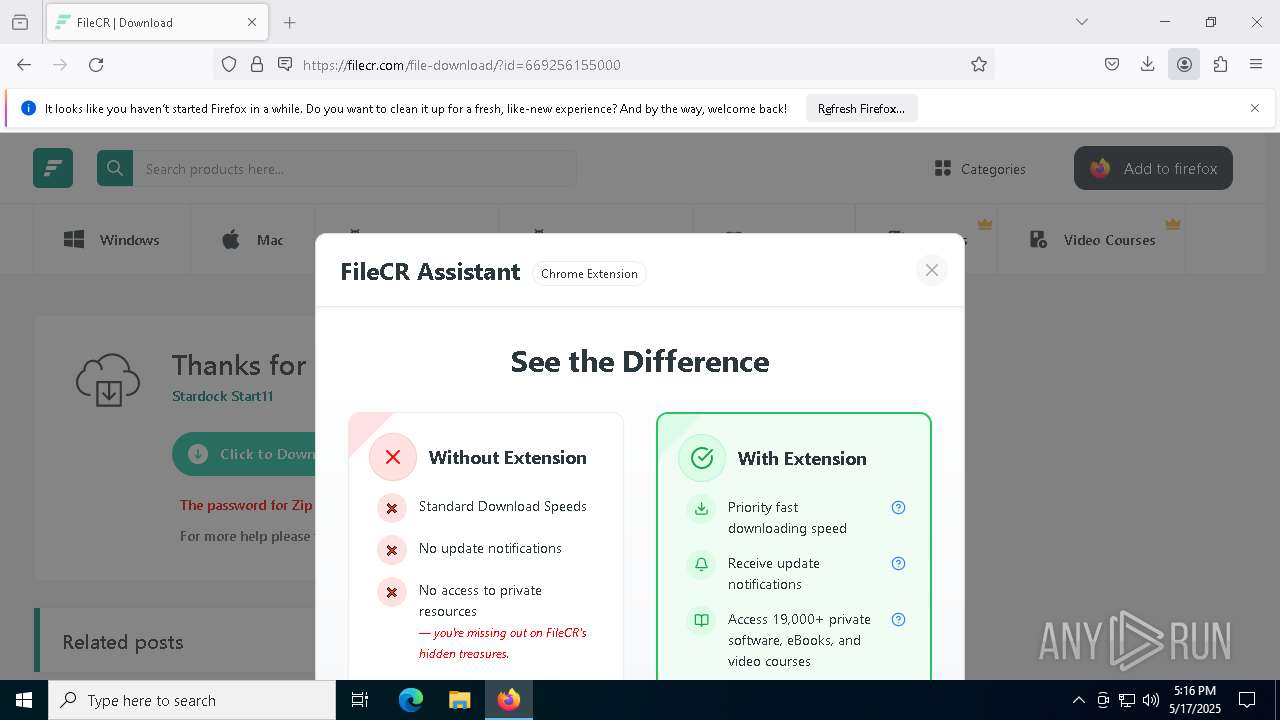Focus the Search products here field
The height and width of the screenshot is (720, 1280).
click(355, 169)
